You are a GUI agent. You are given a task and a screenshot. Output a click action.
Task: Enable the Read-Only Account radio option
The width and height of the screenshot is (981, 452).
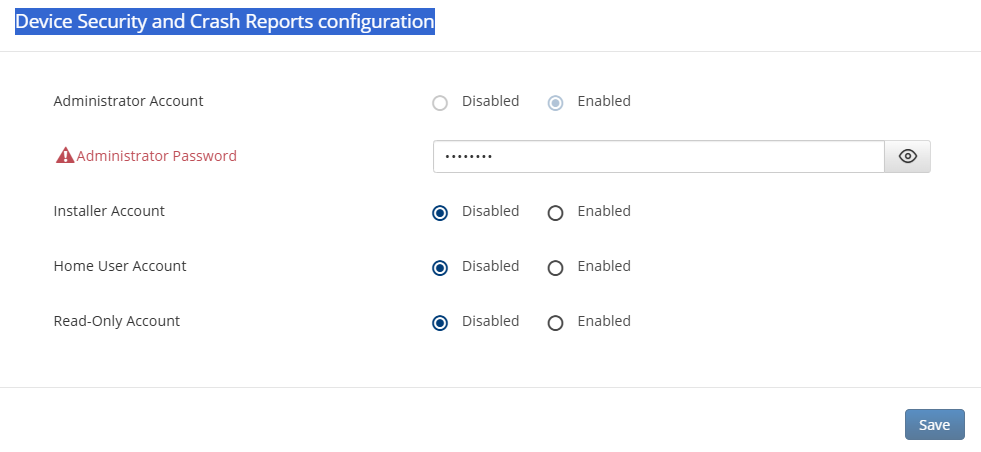click(556, 322)
